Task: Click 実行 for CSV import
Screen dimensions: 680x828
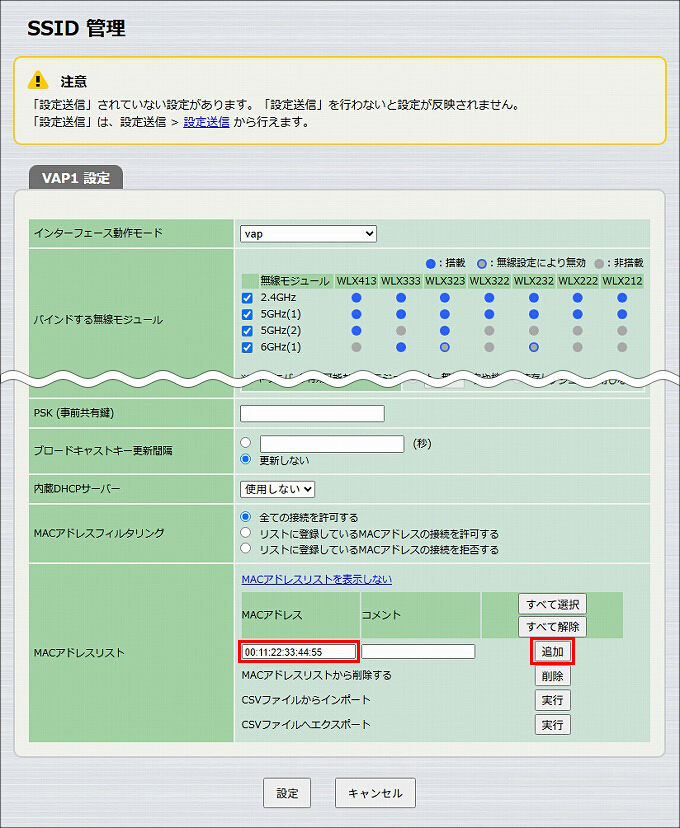Action: pos(552,700)
